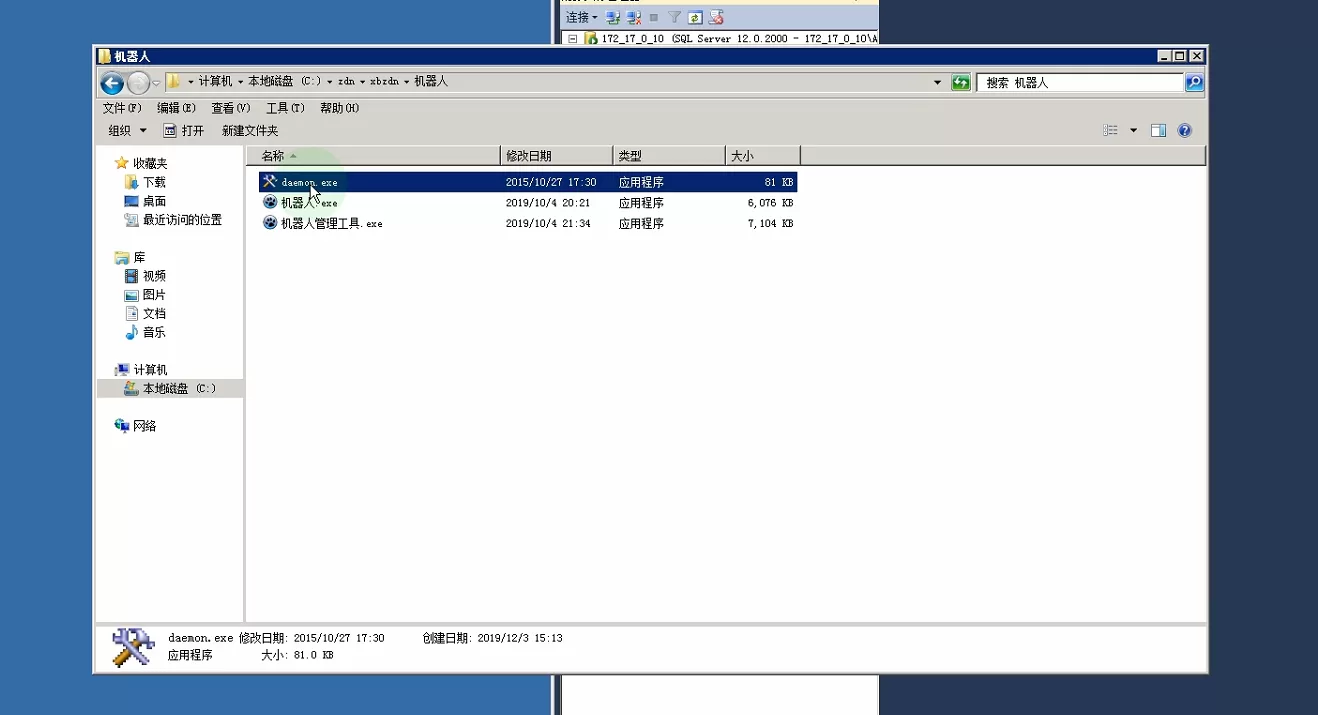Open the address bar history dropdown
The width and height of the screenshot is (1318, 715).
[937, 83]
